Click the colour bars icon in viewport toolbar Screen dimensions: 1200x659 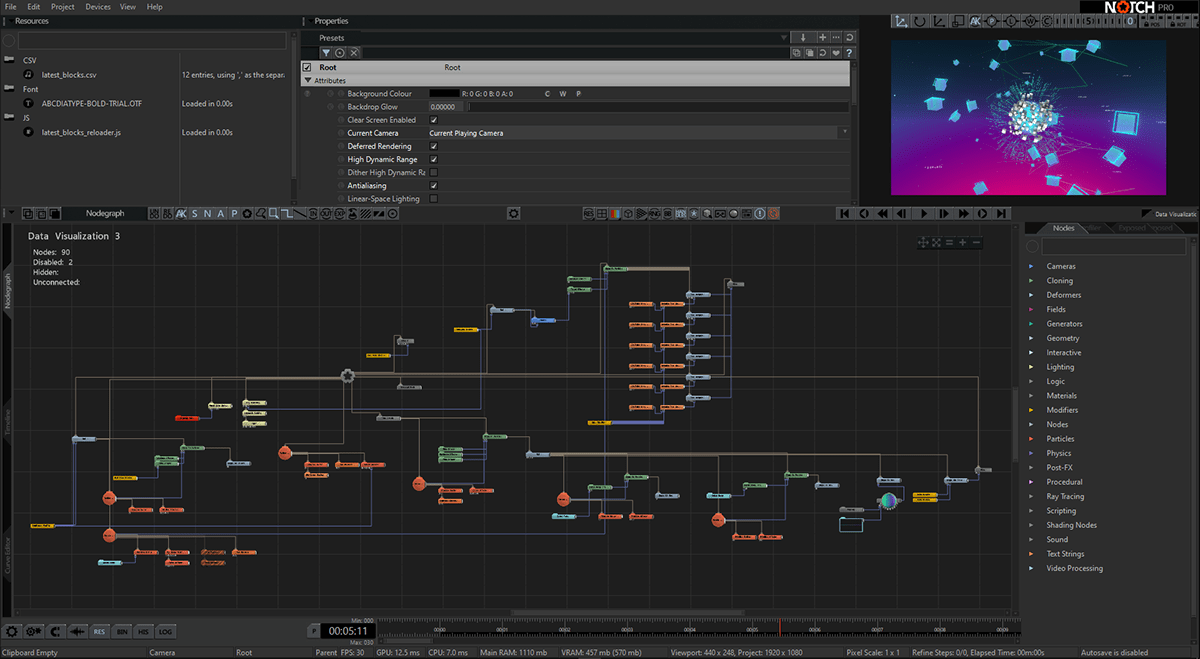(615, 213)
